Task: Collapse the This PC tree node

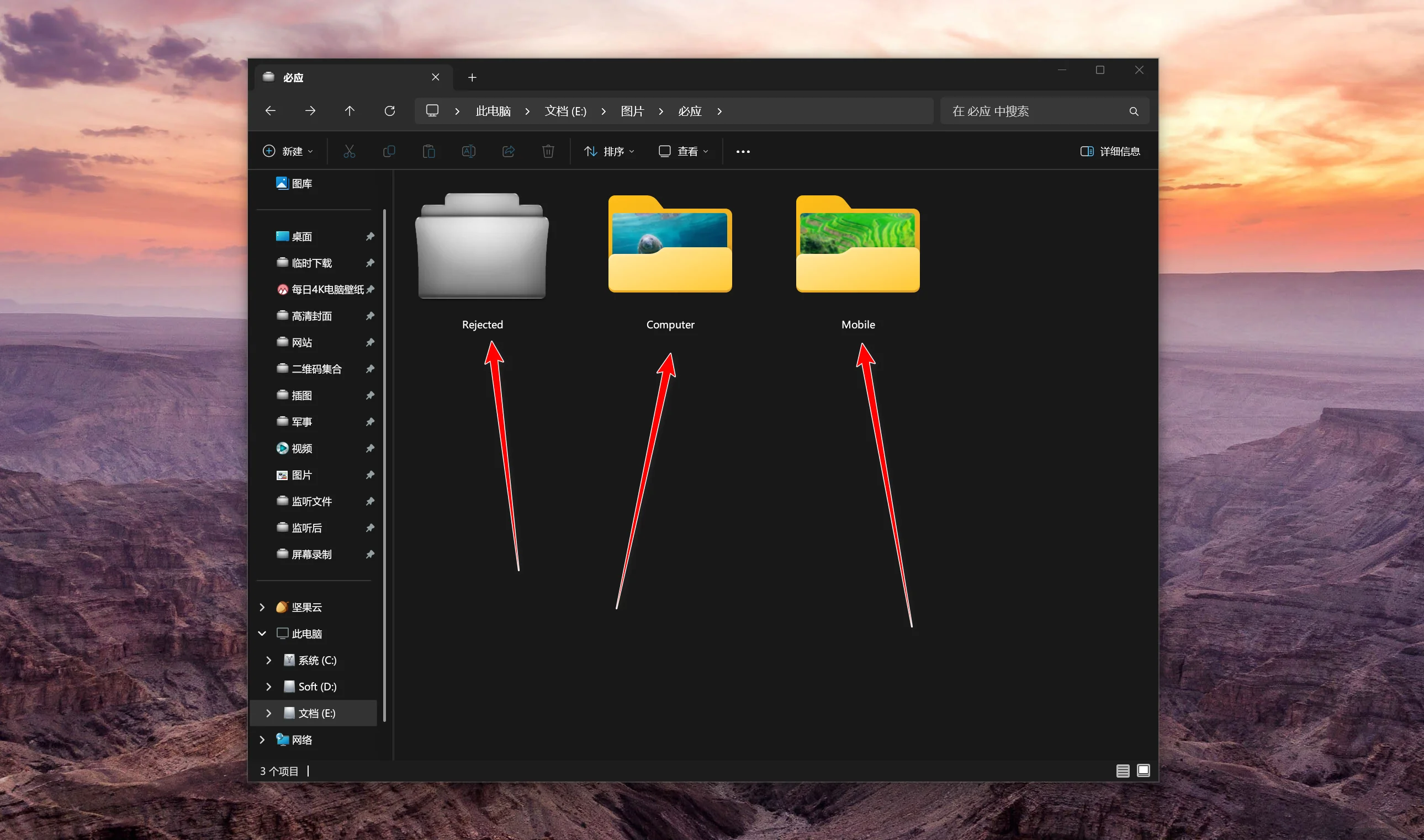Action: click(262, 634)
